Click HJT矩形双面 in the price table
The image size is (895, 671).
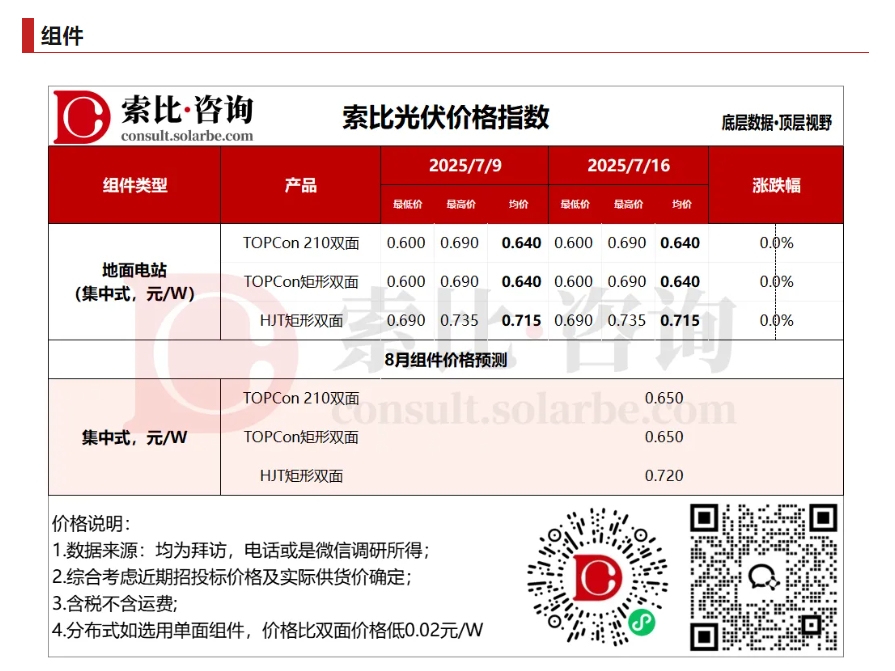click(x=301, y=321)
